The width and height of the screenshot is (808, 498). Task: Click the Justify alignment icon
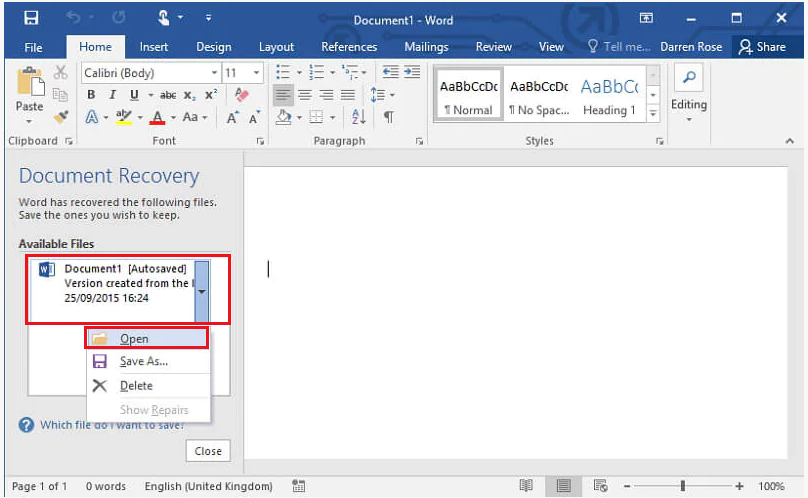coord(348,95)
